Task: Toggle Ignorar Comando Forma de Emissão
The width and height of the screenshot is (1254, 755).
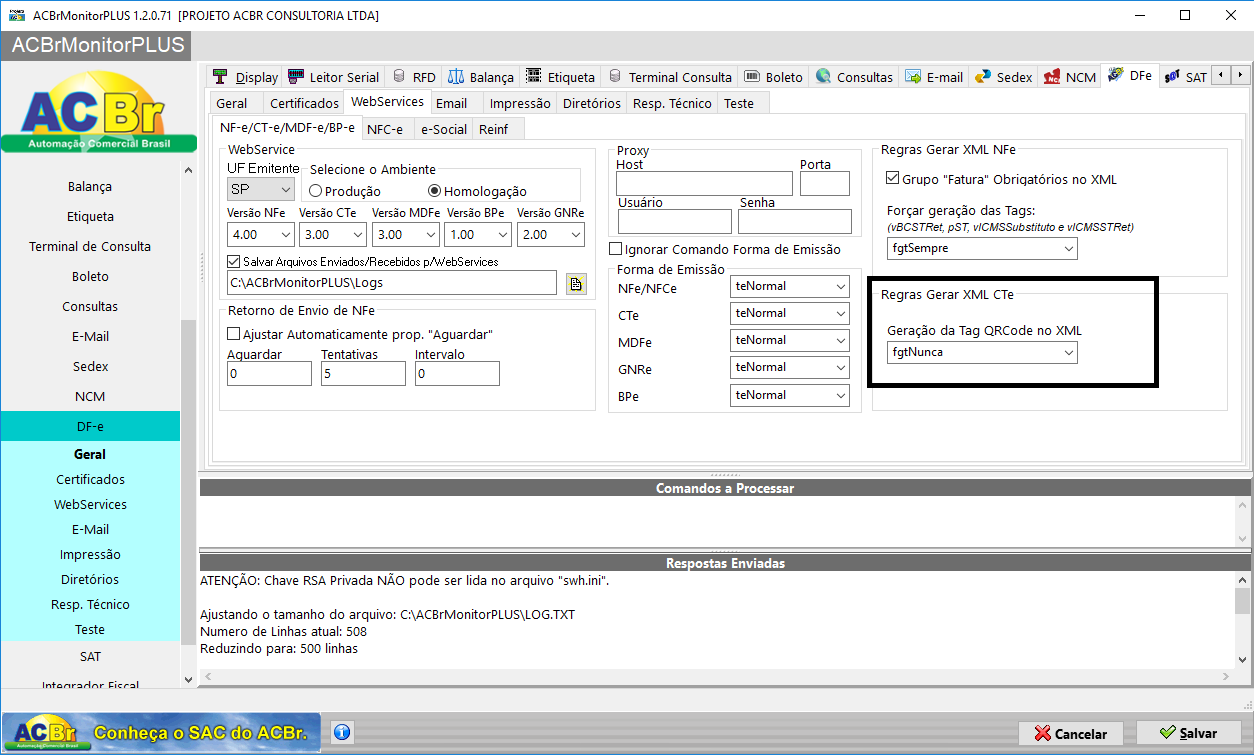Action: [616, 249]
